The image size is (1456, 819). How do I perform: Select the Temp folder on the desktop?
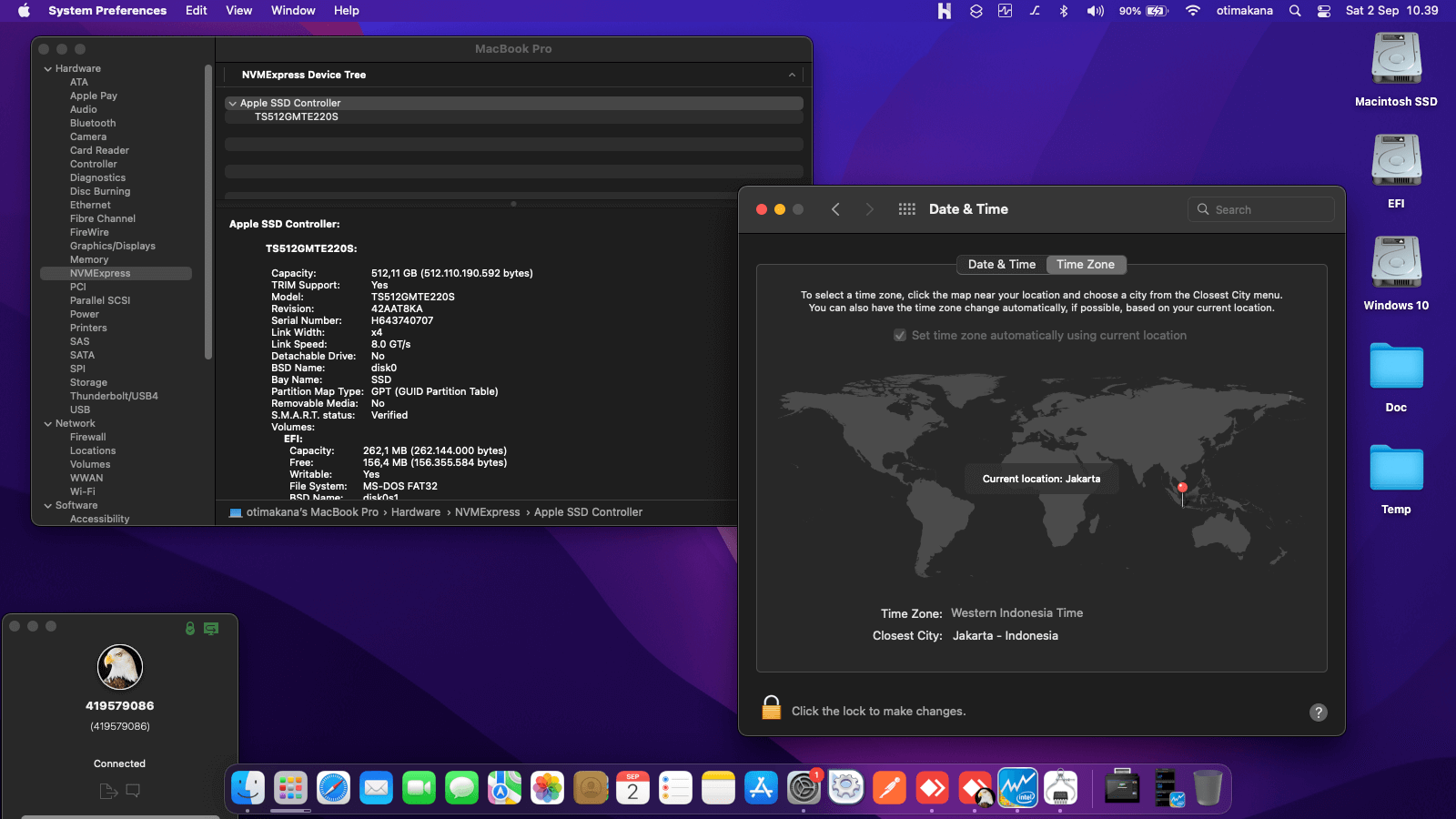tap(1396, 468)
